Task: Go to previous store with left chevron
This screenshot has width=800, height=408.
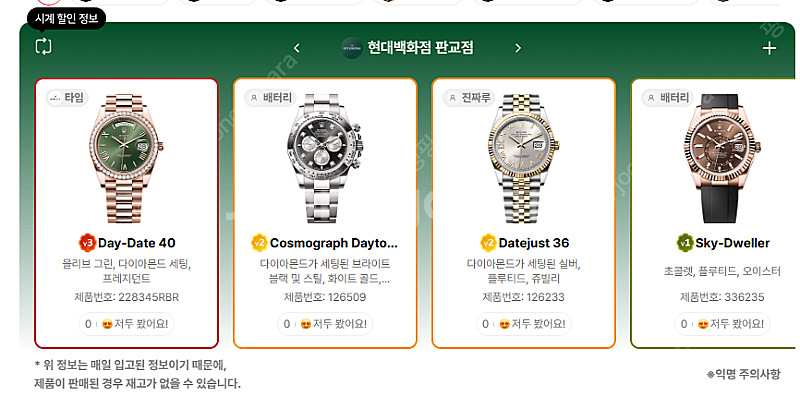Action: point(296,48)
